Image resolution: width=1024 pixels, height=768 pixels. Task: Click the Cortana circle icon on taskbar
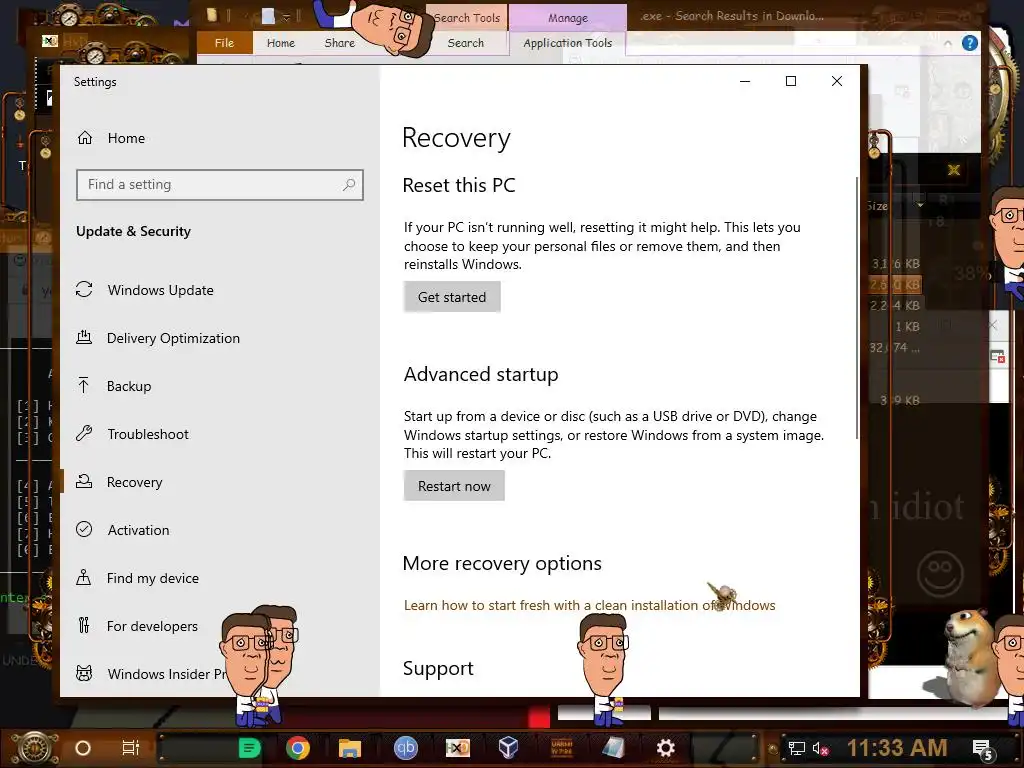tap(83, 748)
